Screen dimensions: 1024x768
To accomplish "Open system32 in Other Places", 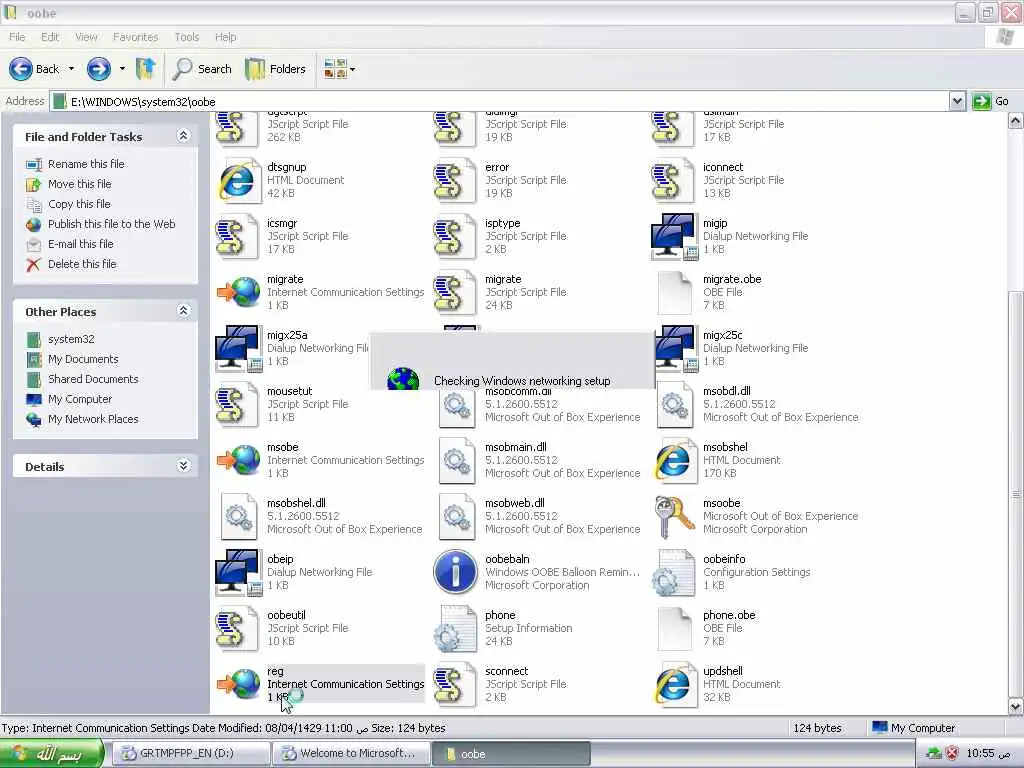I will point(71,339).
